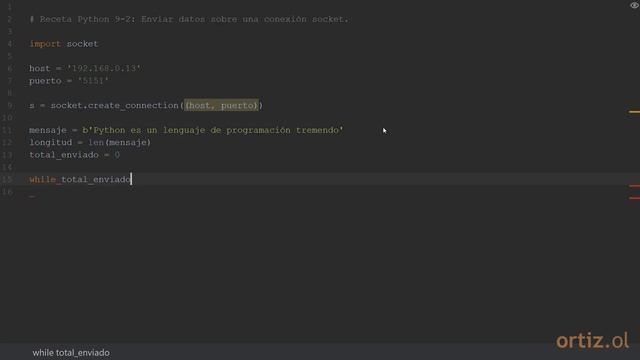Click the 'host' variable on line 6
The width and height of the screenshot is (640, 360).
pyautogui.click(x=40, y=68)
